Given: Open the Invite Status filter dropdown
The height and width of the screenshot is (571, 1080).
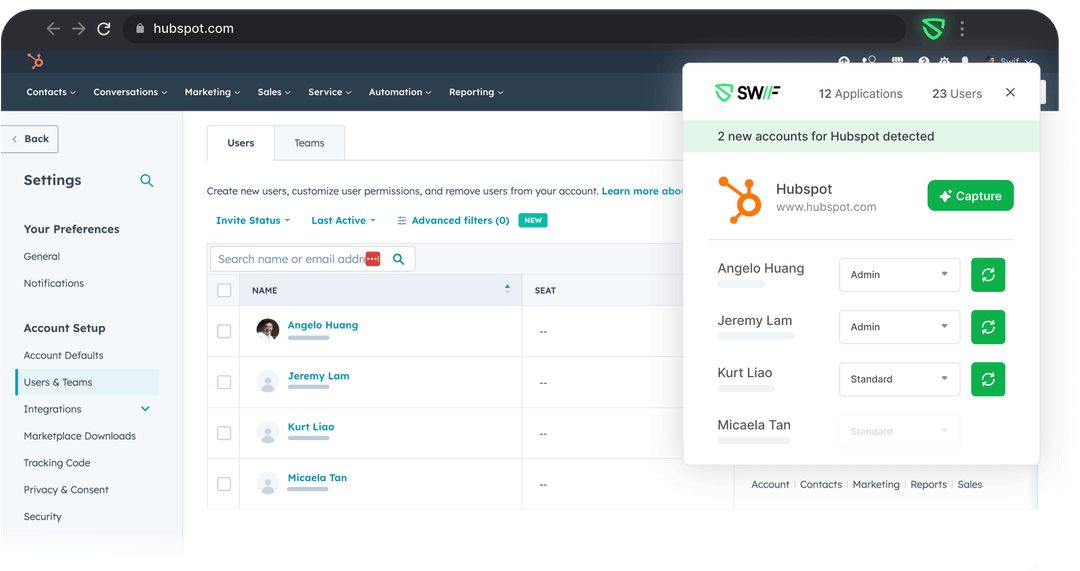Looking at the screenshot, I should point(253,220).
